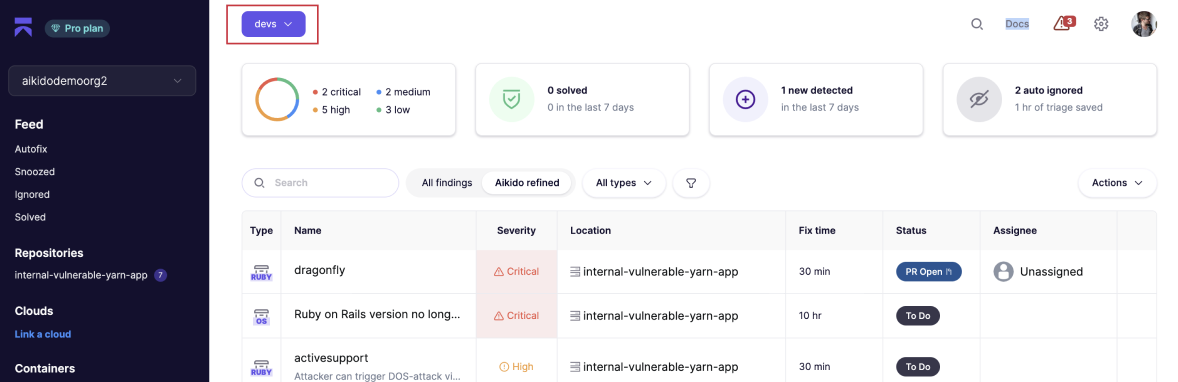Click the dragonfly row location internal-vulnerable-yarn-app

[x=654, y=271]
